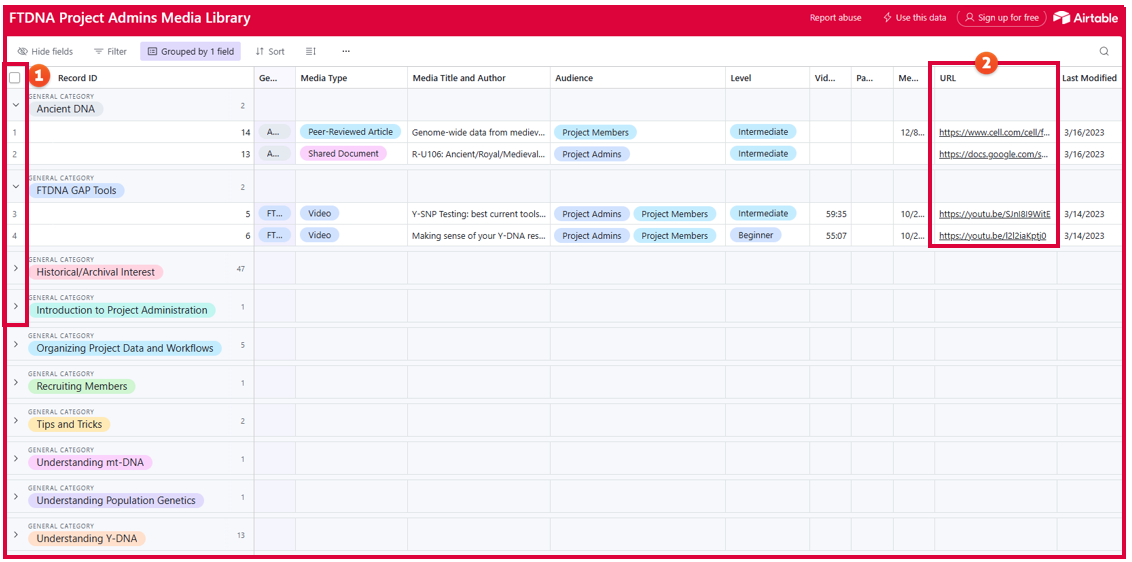Click the R-U106: Ancient/Royal/Medieval title cell
The image size is (1132, 562).
pyautogui.click(x=479, y=153)
